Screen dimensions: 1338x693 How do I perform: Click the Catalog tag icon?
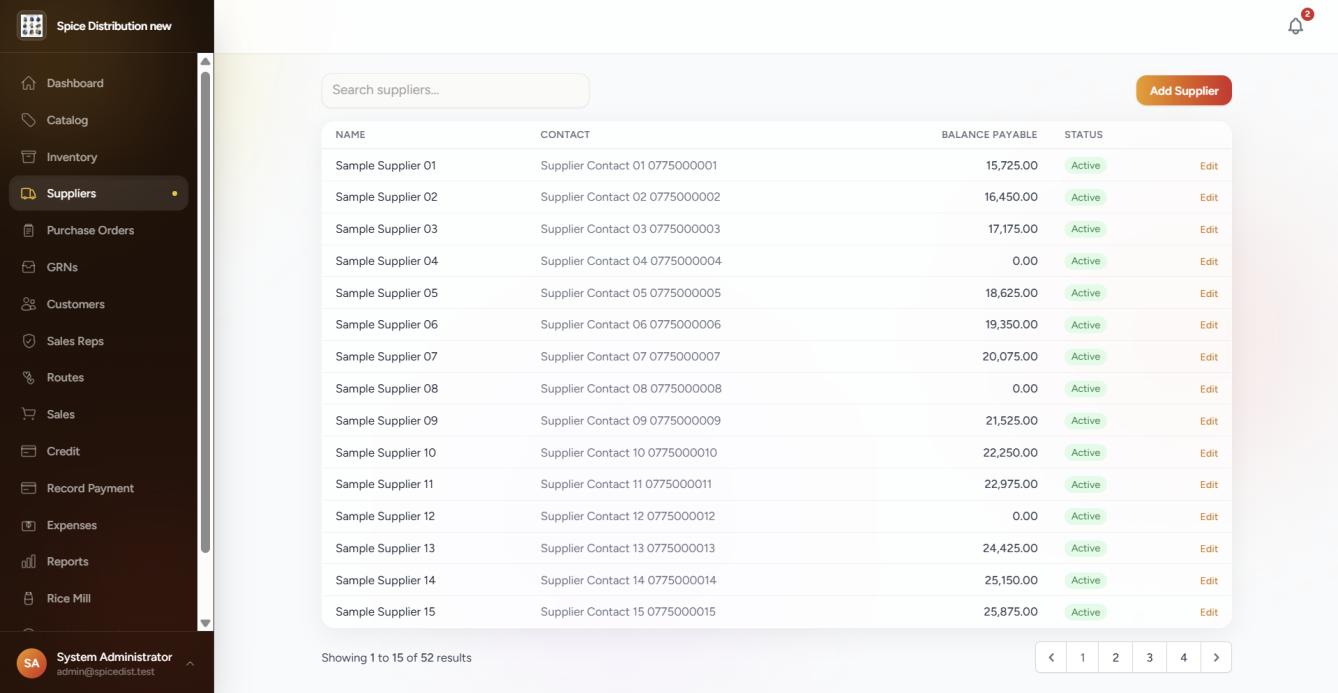[28, 120]
